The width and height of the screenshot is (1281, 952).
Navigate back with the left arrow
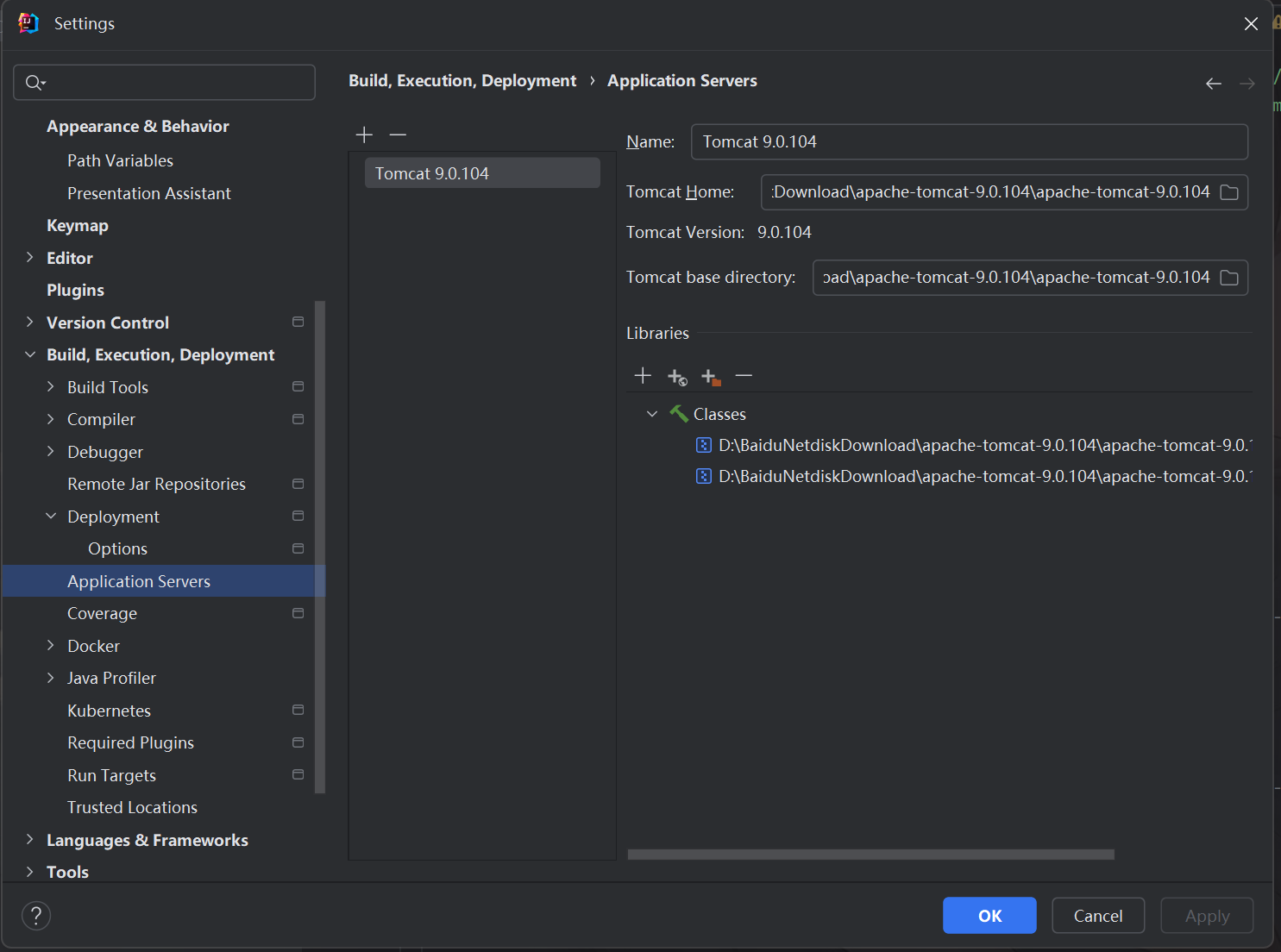1213,84
